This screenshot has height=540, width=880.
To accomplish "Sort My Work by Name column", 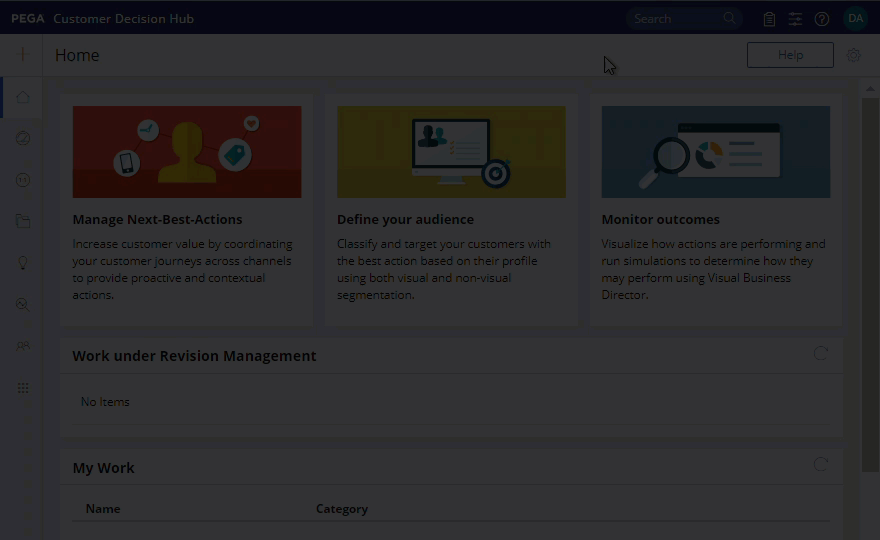I will pos(103,509).
